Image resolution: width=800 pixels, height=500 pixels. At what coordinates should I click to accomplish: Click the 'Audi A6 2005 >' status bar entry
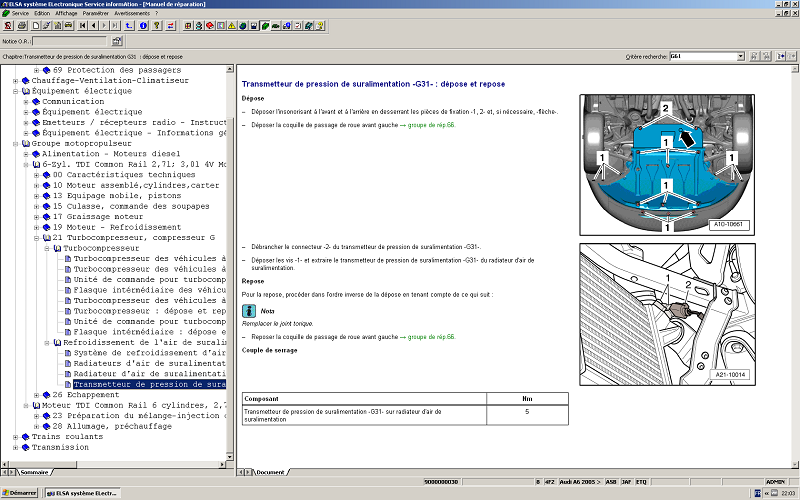(580, 482)
